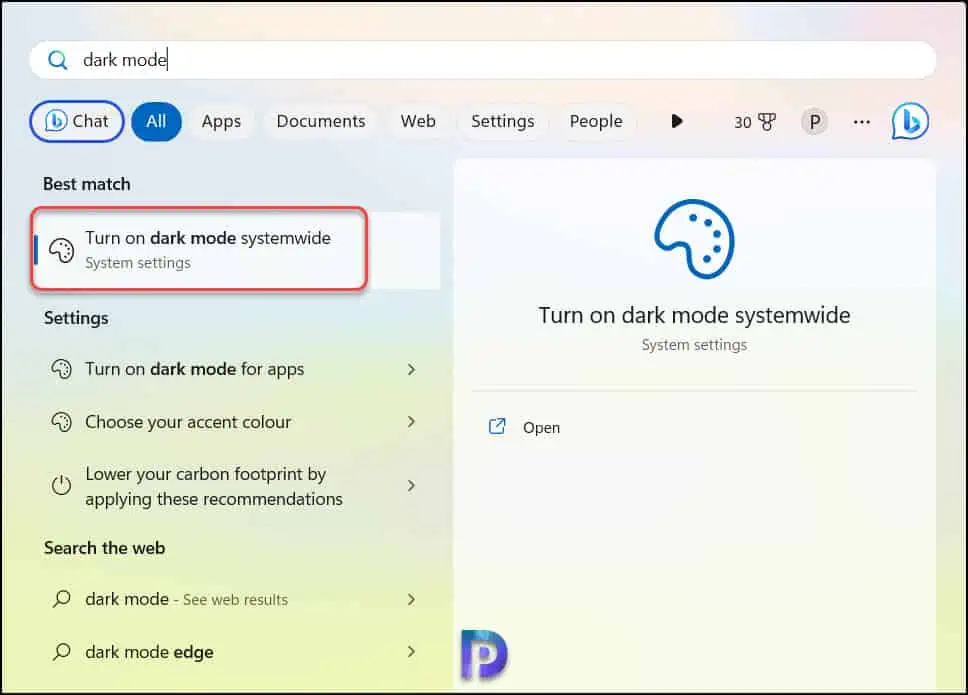Switch to the People filter
This screenshot has height=695, width=968.
pos(596,121)
